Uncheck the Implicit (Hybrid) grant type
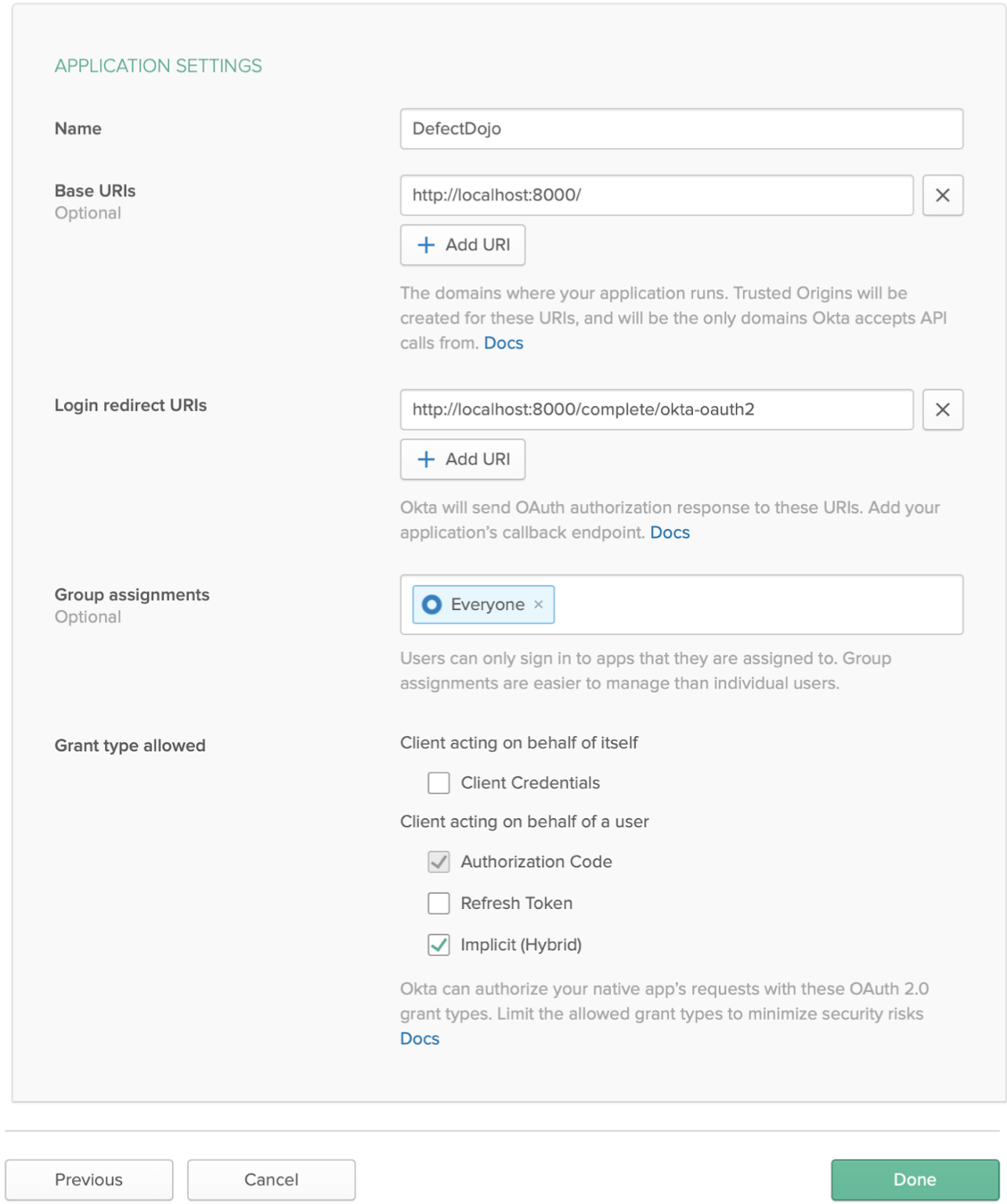 pyautogui.click(x=439, y=945)
